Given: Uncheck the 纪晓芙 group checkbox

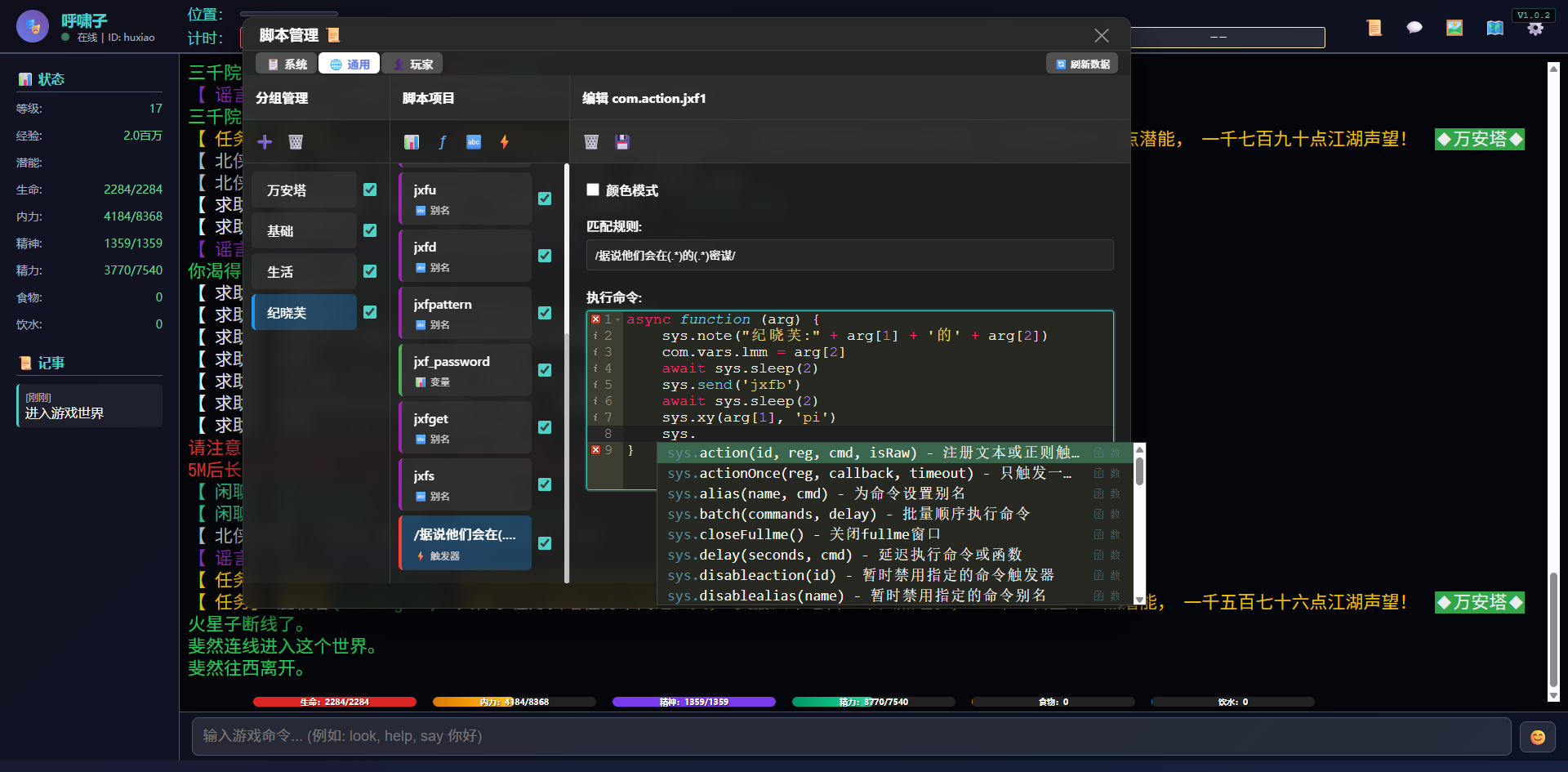Looking at the screenshot, I should click(370, 311).
